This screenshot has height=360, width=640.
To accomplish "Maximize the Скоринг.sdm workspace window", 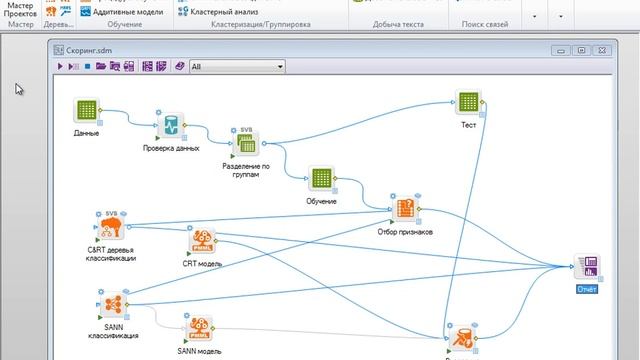I will click(582, 50).
